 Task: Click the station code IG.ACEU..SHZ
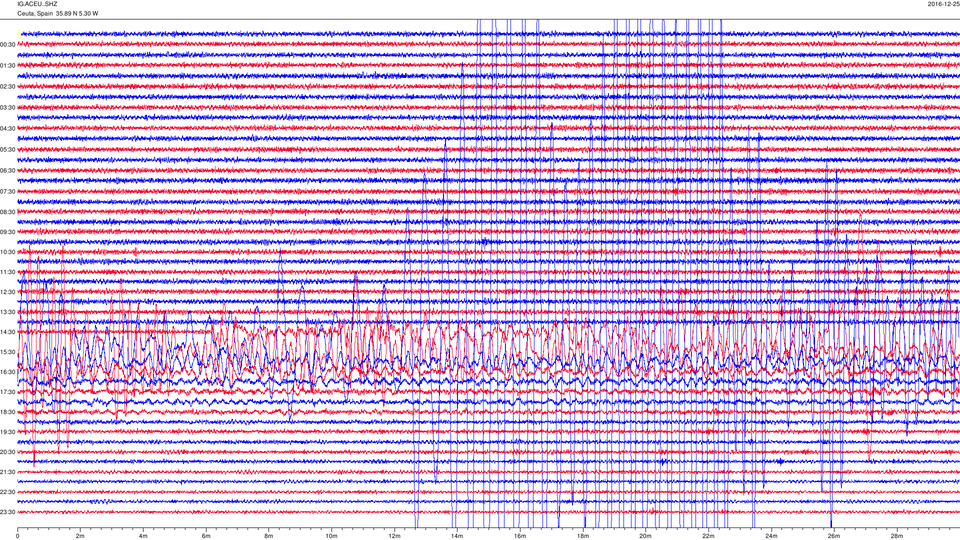pyautogui.click(x=37, y=4)
